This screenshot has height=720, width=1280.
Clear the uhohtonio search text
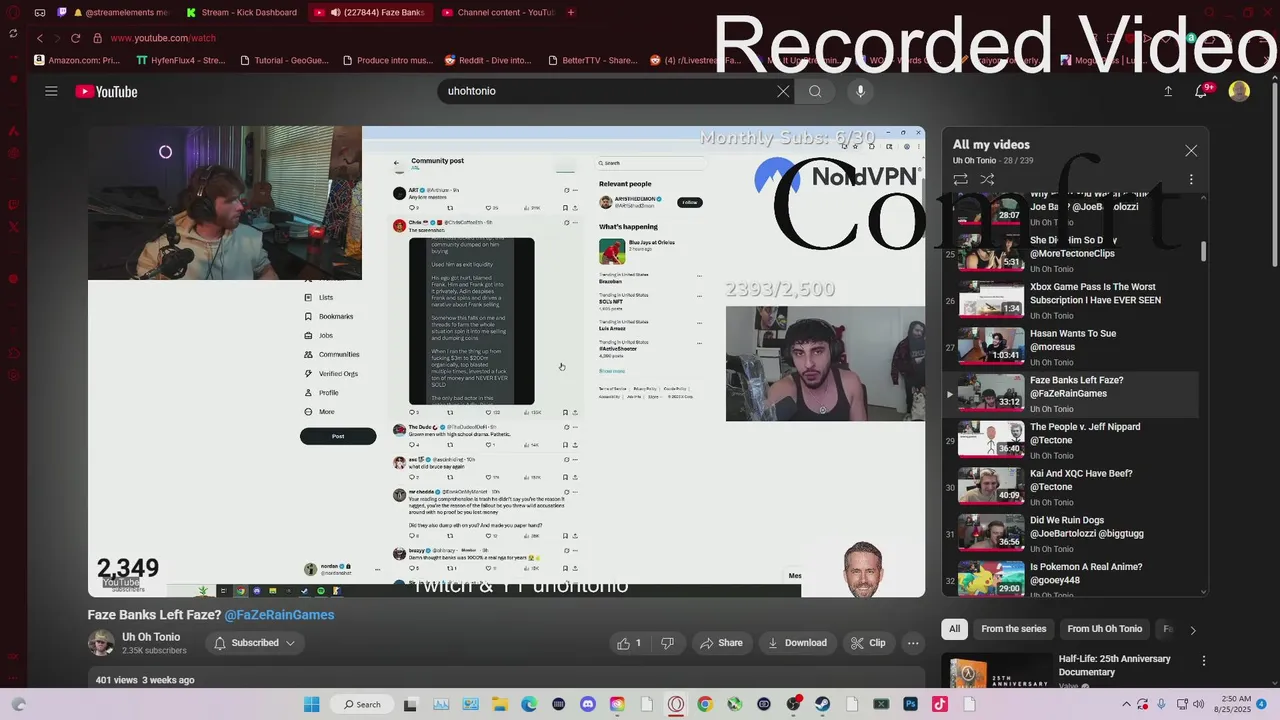click(783, 91)
